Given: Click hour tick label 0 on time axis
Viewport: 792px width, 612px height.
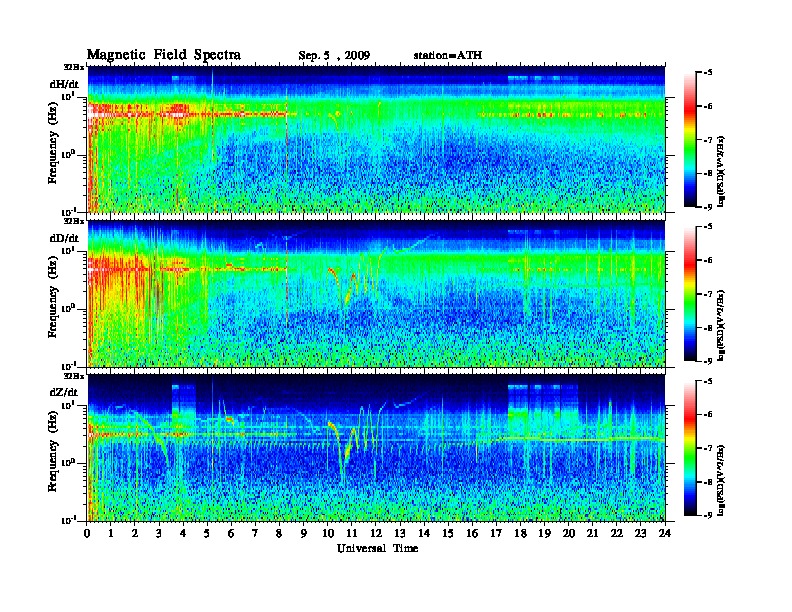Looking at the screenshot, I should (87, 533).
